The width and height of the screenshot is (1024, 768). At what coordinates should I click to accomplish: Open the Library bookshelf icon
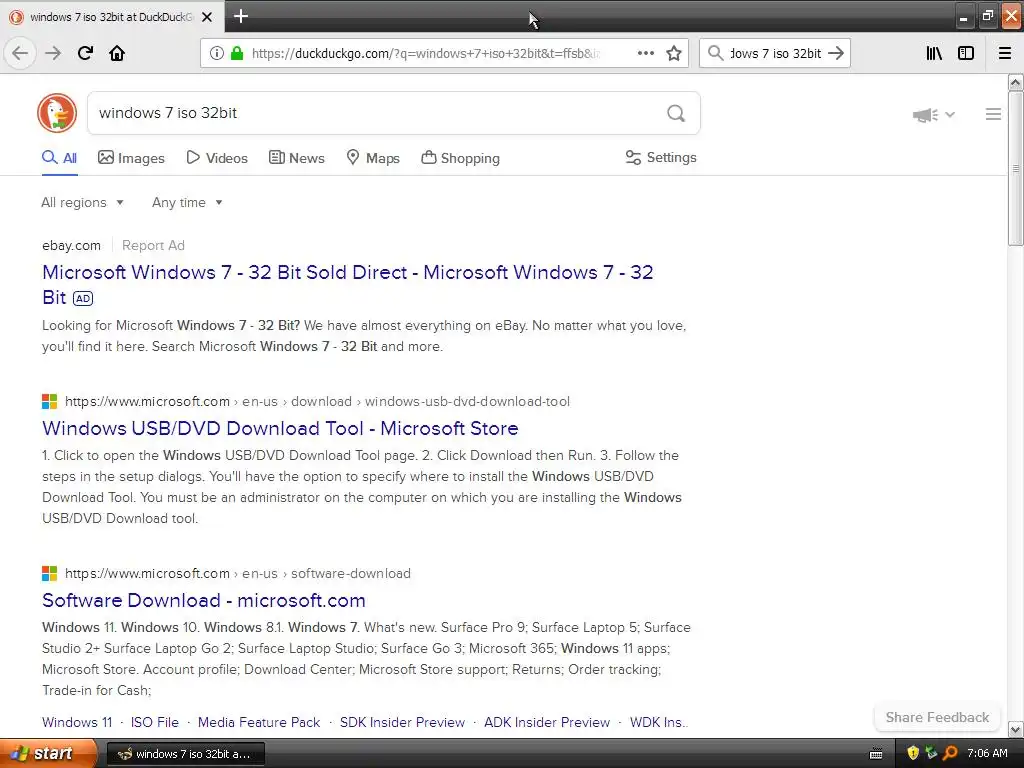tap(934, 53)
